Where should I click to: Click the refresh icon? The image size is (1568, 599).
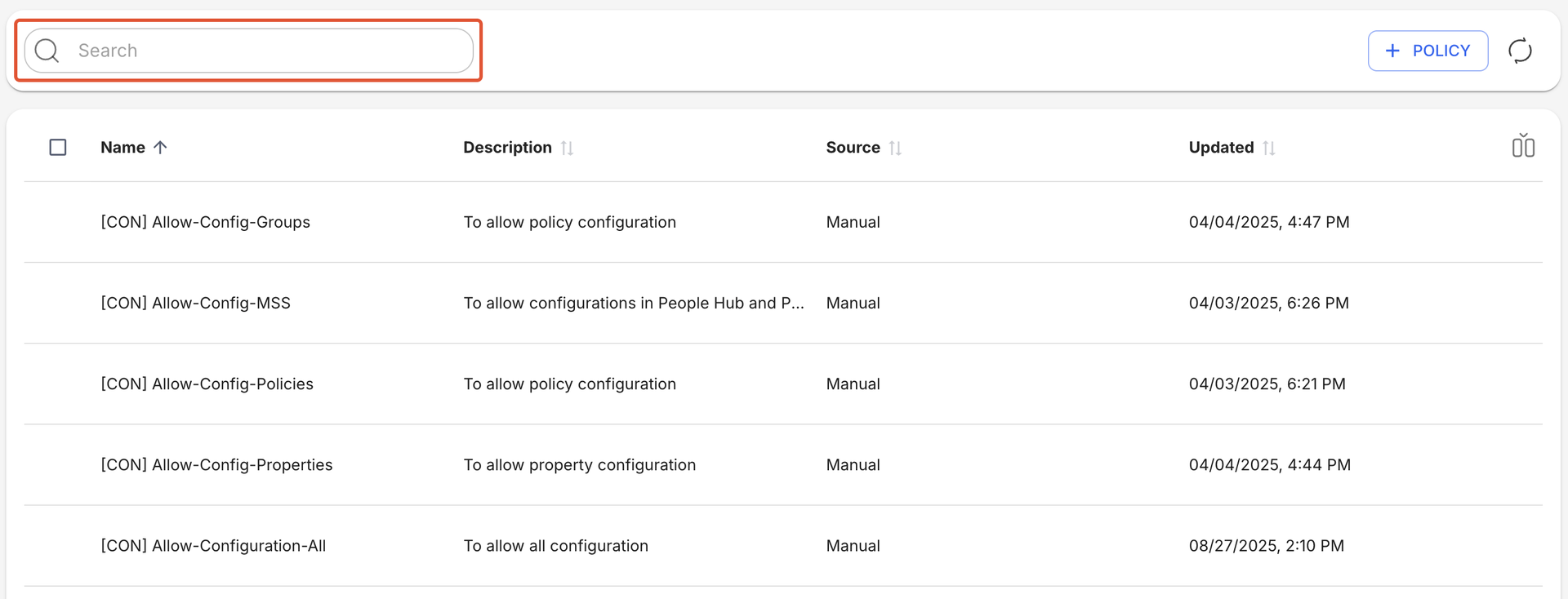(1520, 51)
